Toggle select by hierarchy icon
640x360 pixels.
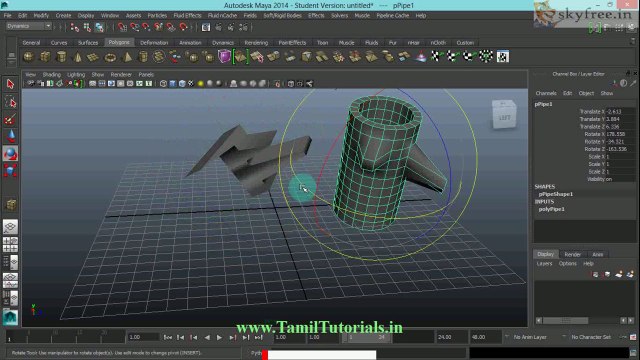(75, 27)
